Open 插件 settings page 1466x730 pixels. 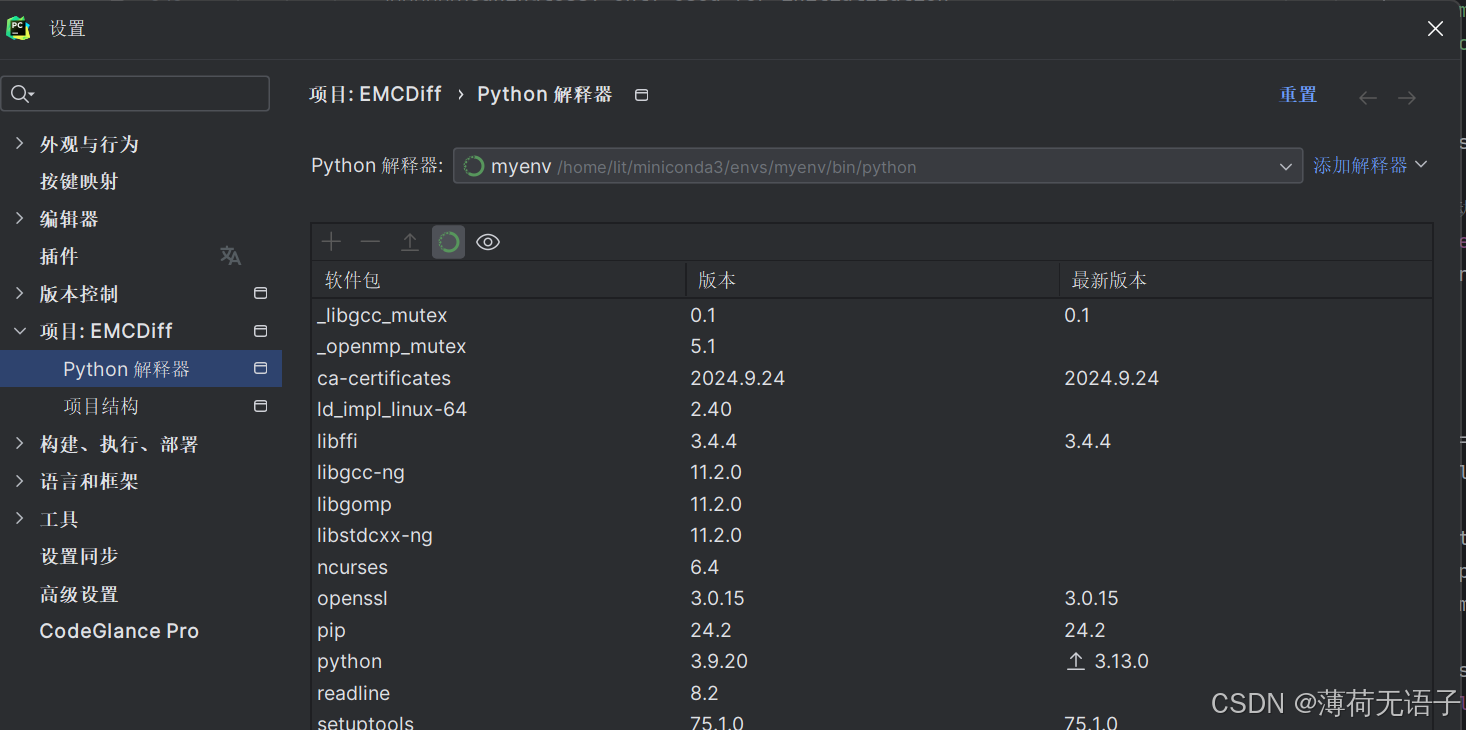tap(59, 256)
